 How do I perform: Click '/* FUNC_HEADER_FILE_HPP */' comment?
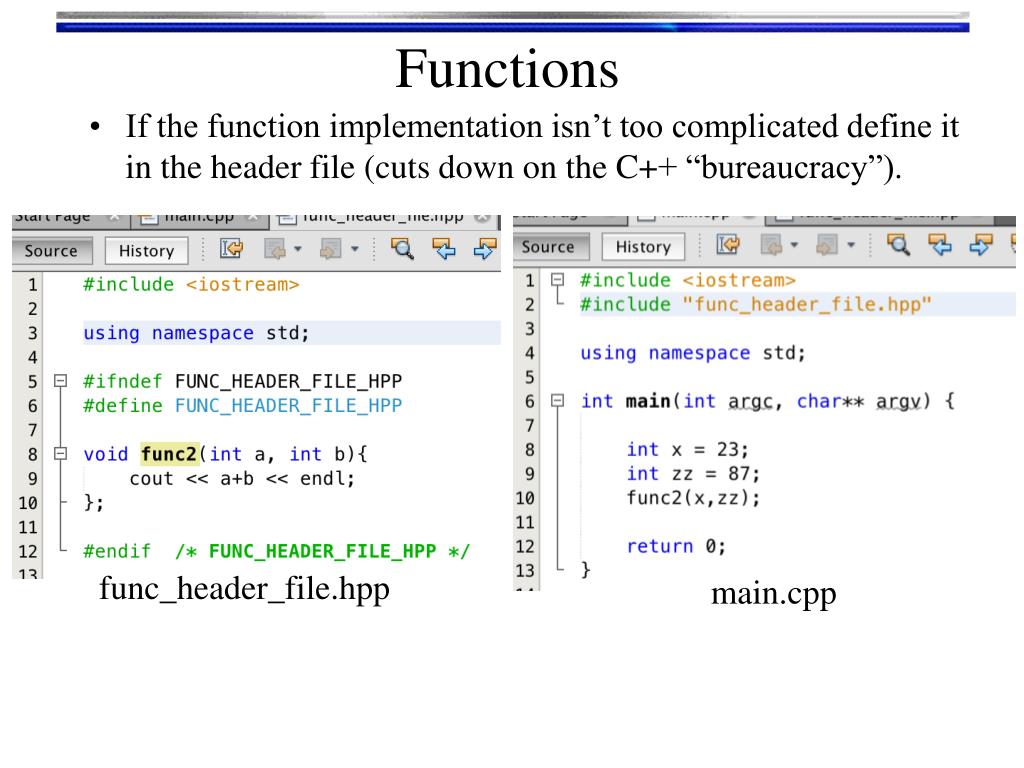(322, 551)
